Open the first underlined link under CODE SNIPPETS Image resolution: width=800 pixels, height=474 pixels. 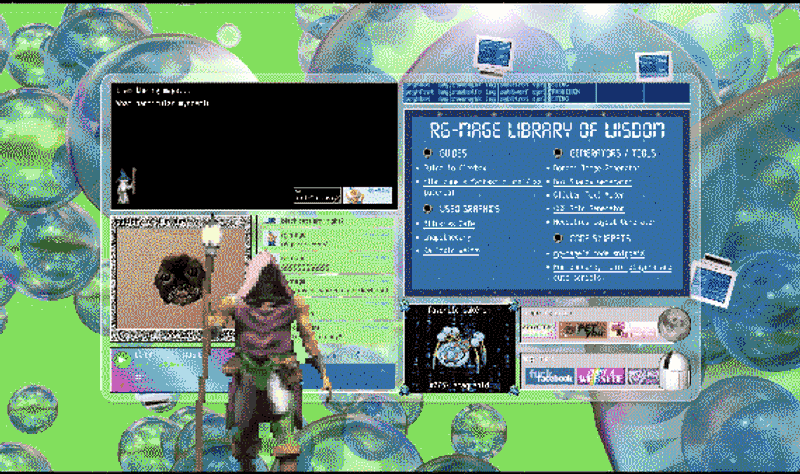pos(598,253)
